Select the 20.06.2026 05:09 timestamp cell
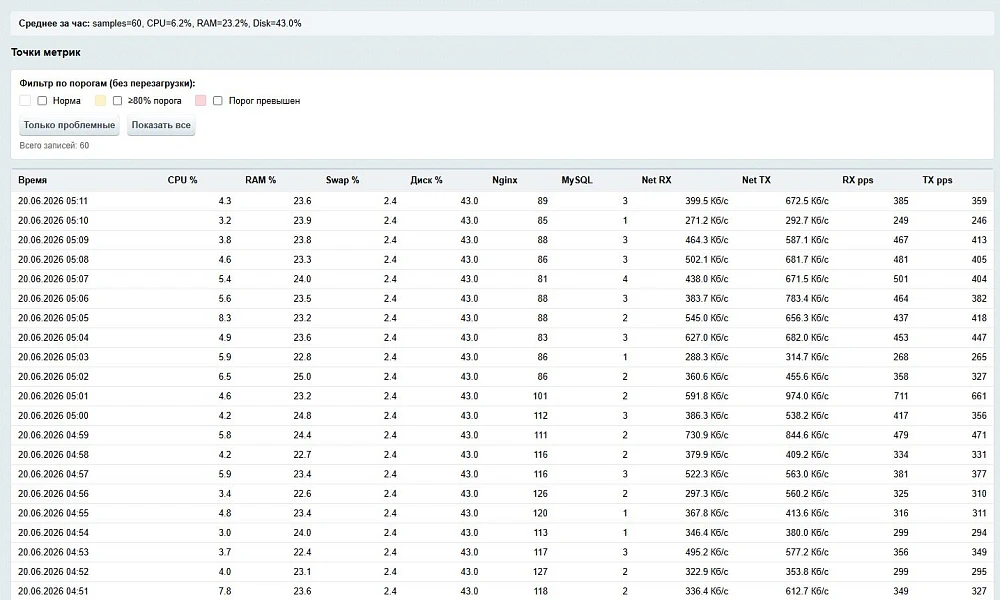 [x=53, y=240]
